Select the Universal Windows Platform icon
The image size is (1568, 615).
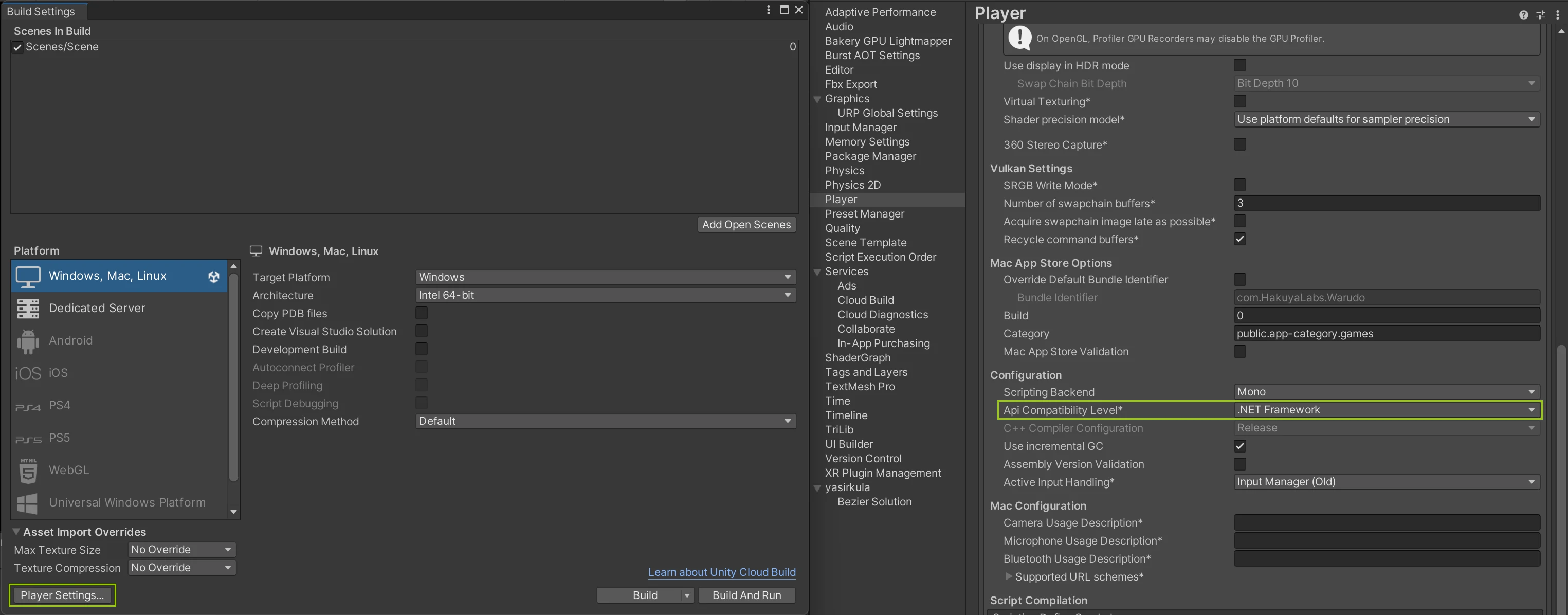(x=28, y=503)
